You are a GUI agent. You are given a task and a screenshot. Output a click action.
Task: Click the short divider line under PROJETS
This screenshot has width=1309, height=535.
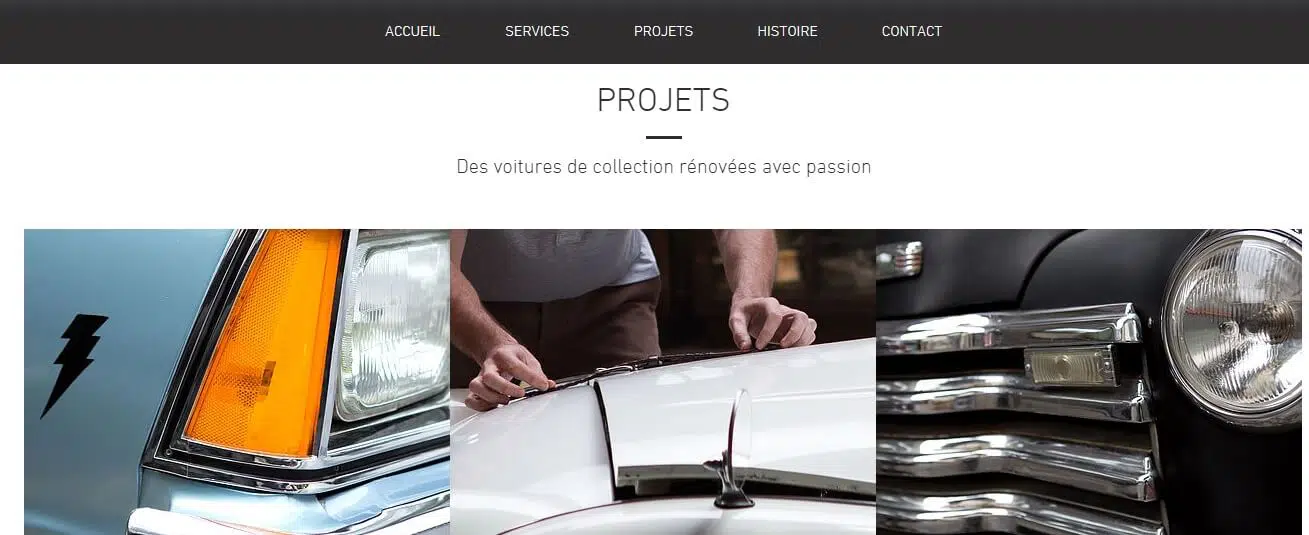tap(663, 137)
